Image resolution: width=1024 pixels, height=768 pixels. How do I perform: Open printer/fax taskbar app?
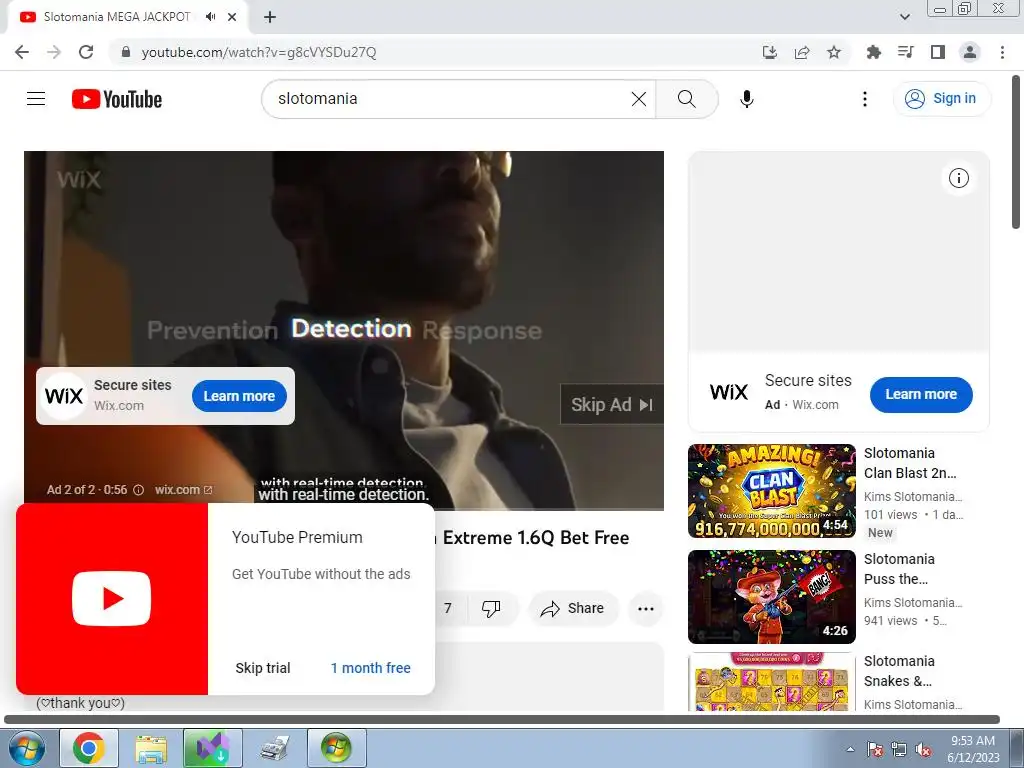274,748
